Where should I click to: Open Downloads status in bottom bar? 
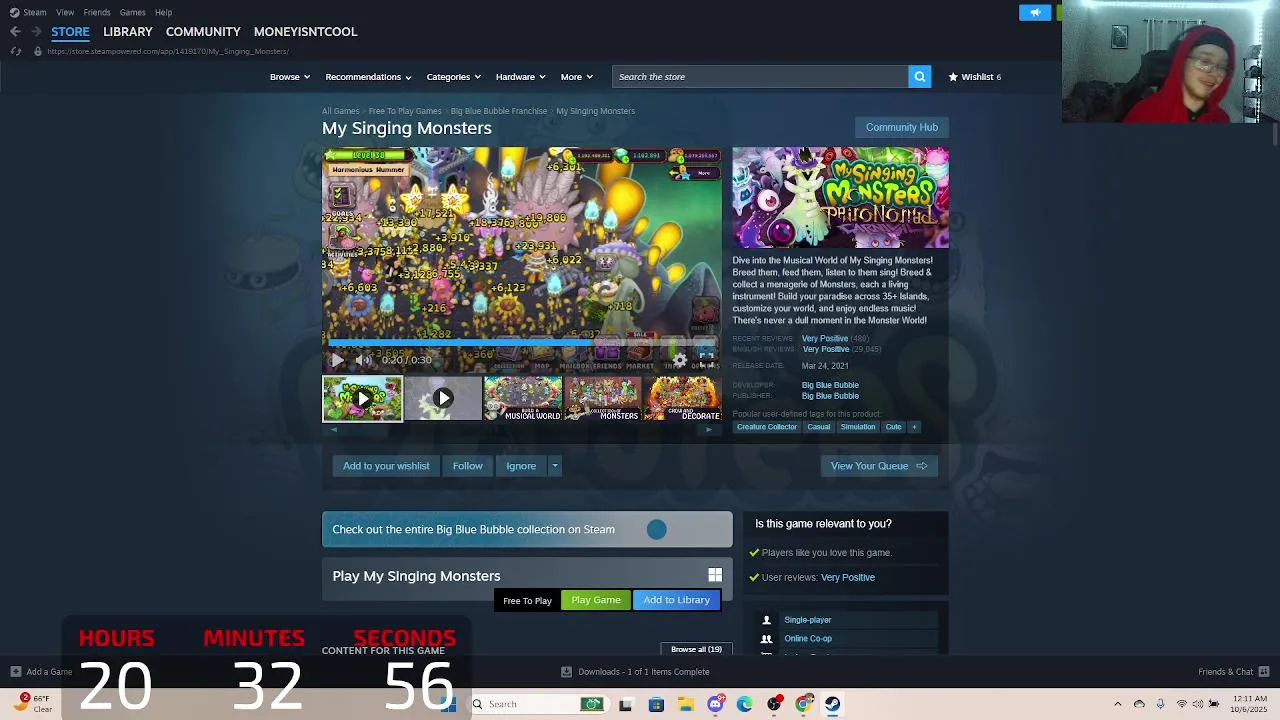(x=636, y=672)
